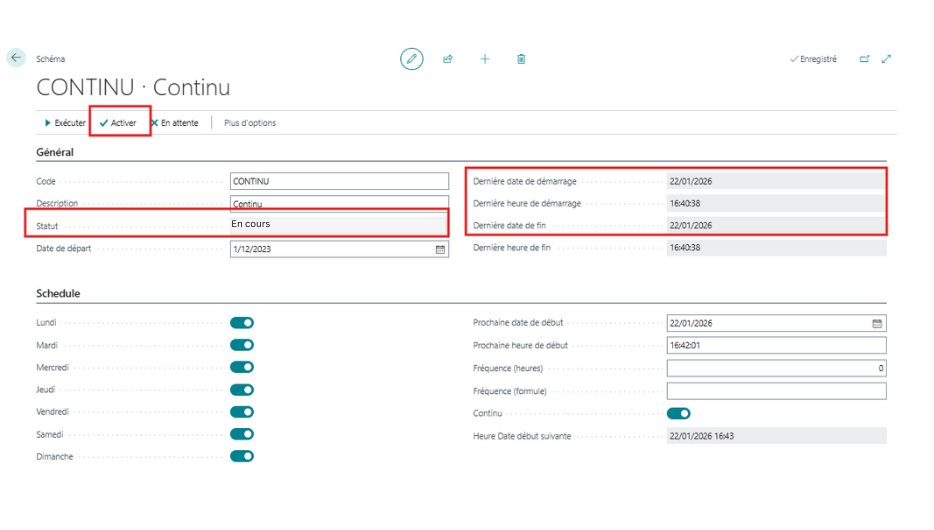Toggle the Dimanche switch

(x=242, y=456)
